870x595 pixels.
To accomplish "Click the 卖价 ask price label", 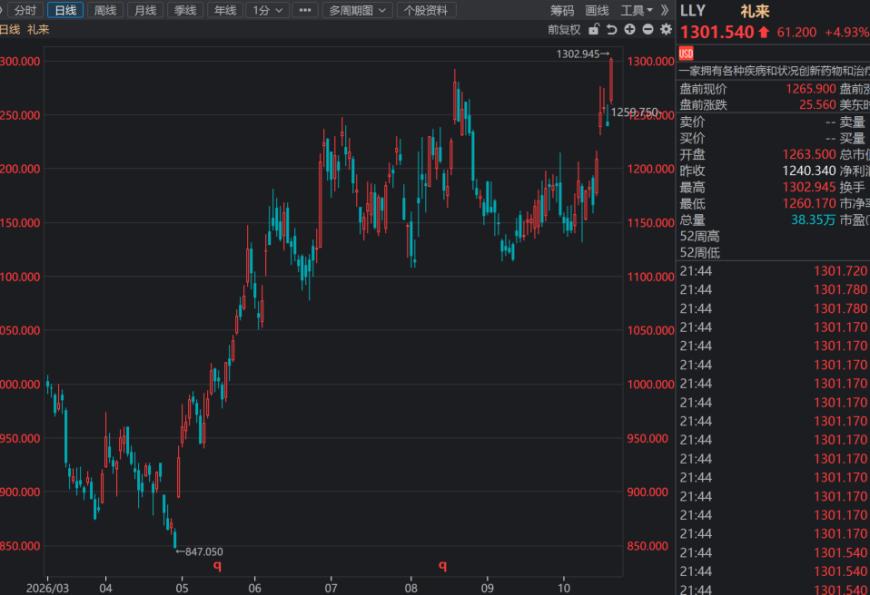I will pos(692,122).
